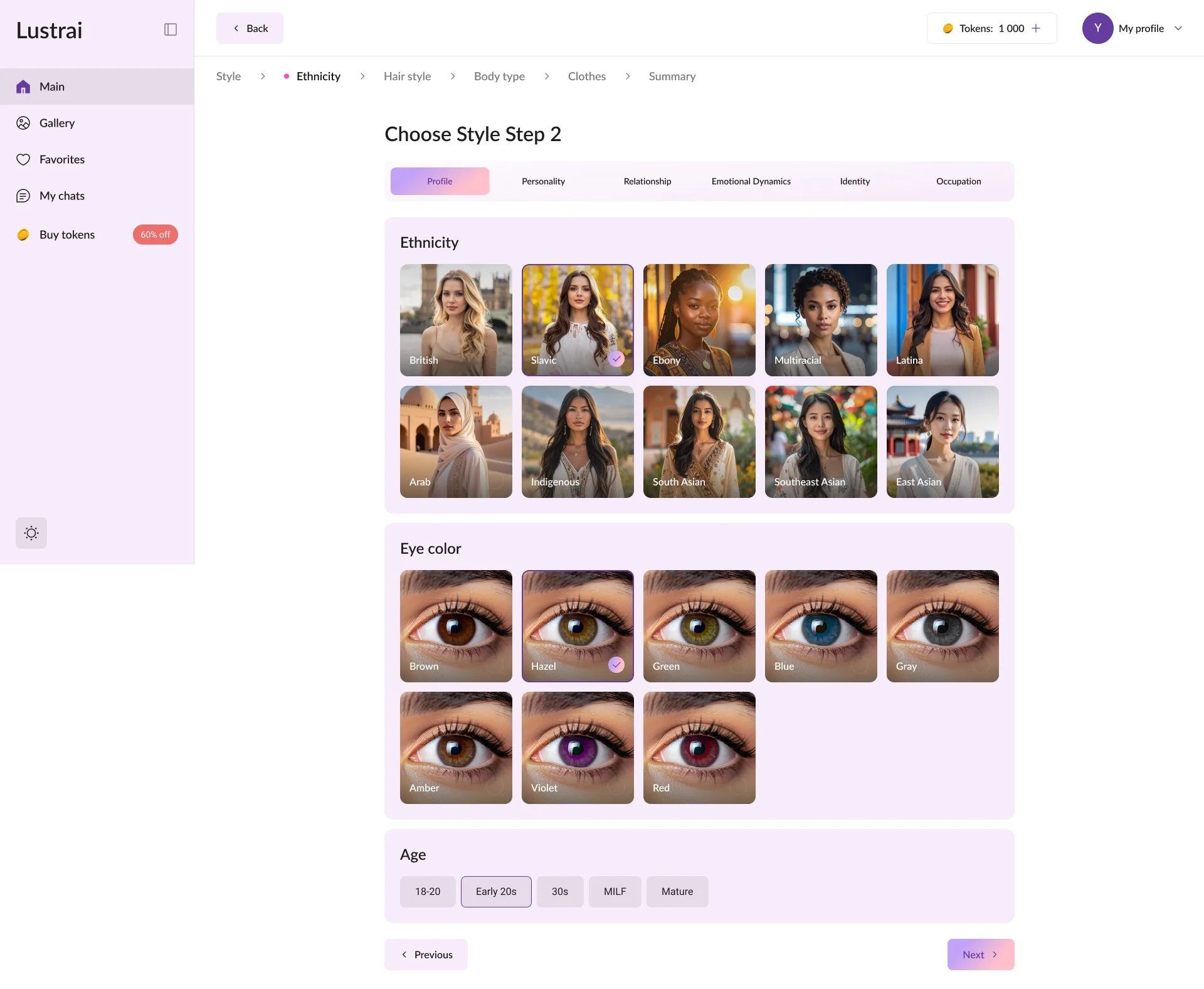Deselect the Slavic ethnicity checkmark
Image resolution: width=1204 pixels, height=989 pixels.
point(616,359)
